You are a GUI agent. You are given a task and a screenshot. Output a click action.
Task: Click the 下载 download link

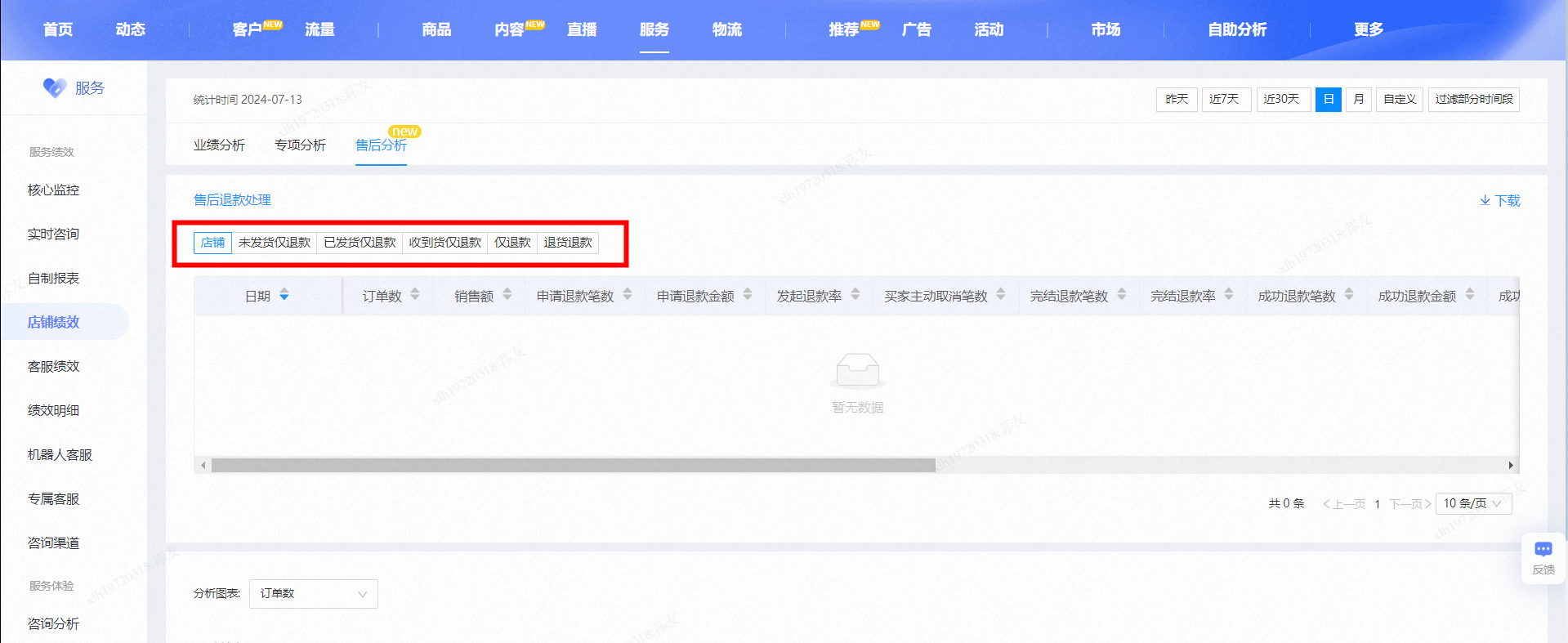coord(1499,200)
